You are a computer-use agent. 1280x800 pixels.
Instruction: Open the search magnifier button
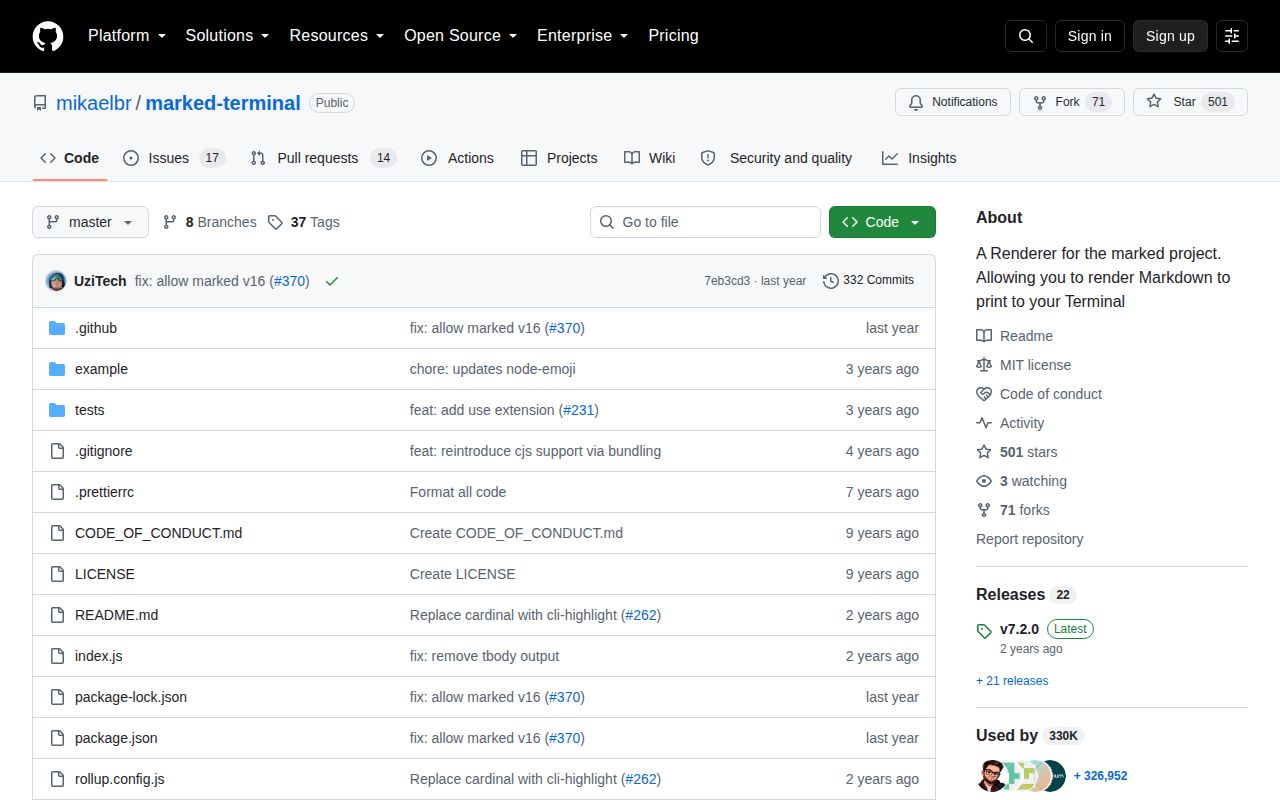tap(1026, 36)
